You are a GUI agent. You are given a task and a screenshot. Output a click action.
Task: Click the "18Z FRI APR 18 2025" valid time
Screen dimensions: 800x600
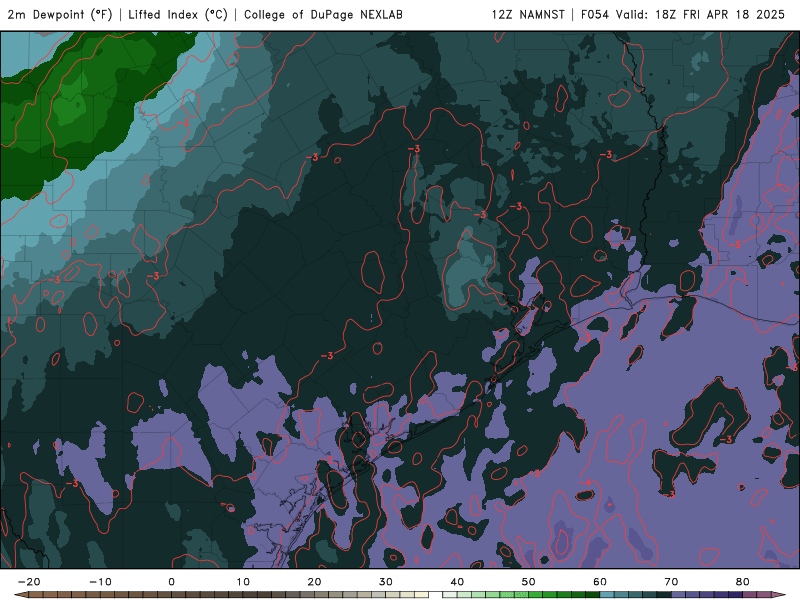click(x=720, y=14)
